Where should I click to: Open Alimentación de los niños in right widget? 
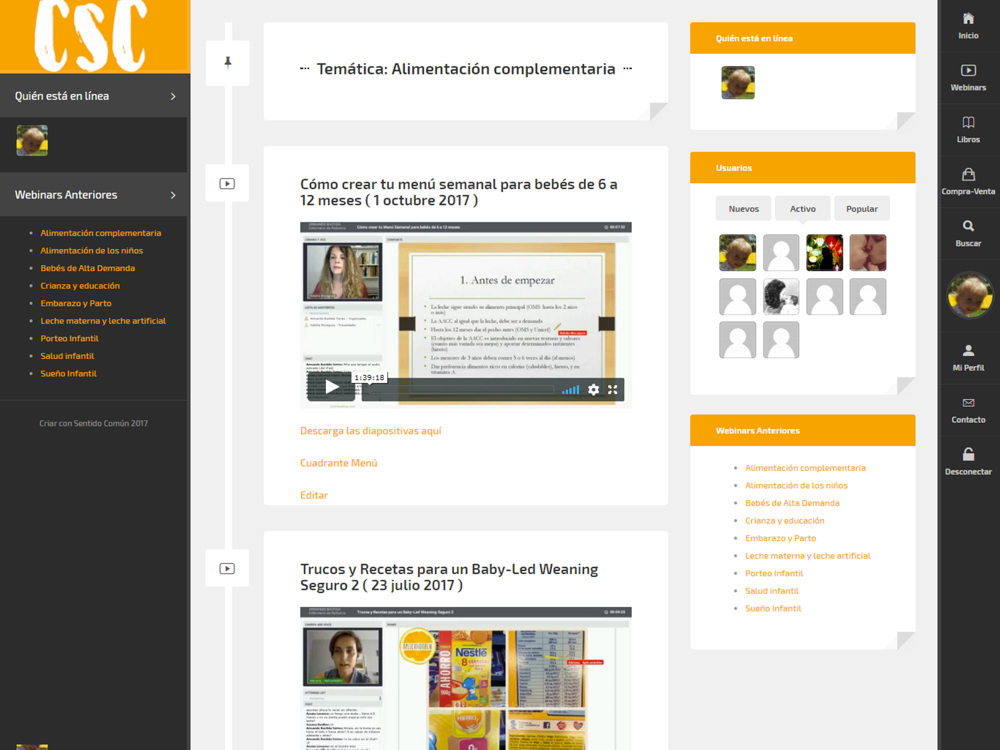click(x=796, y=485)
